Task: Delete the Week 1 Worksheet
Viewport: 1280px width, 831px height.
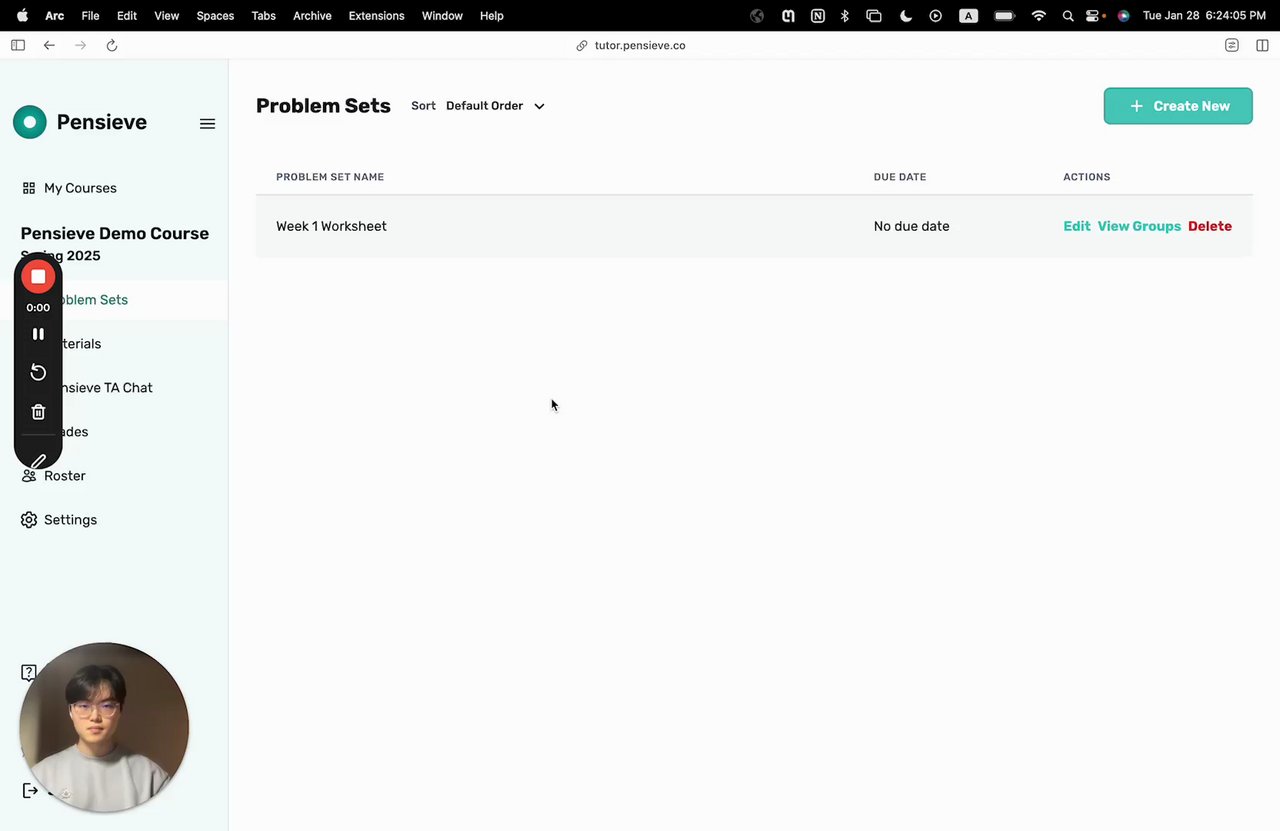Action: (x=1210, y=226)
